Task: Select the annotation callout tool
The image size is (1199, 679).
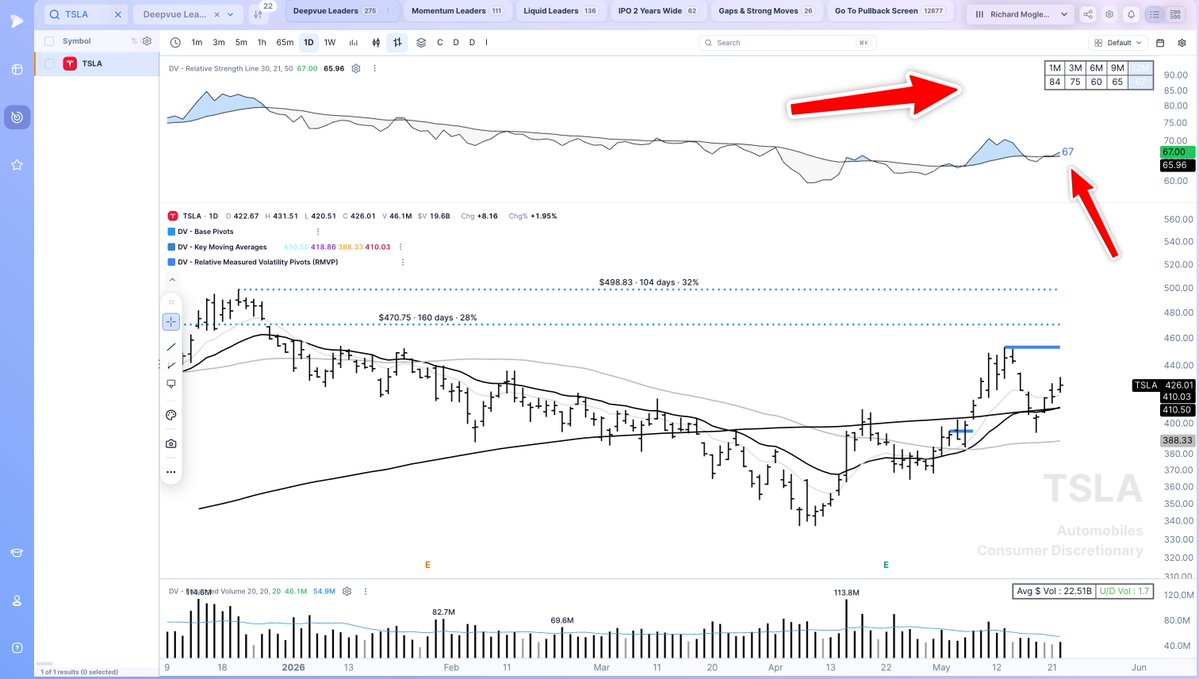Action: click(171, 384)
